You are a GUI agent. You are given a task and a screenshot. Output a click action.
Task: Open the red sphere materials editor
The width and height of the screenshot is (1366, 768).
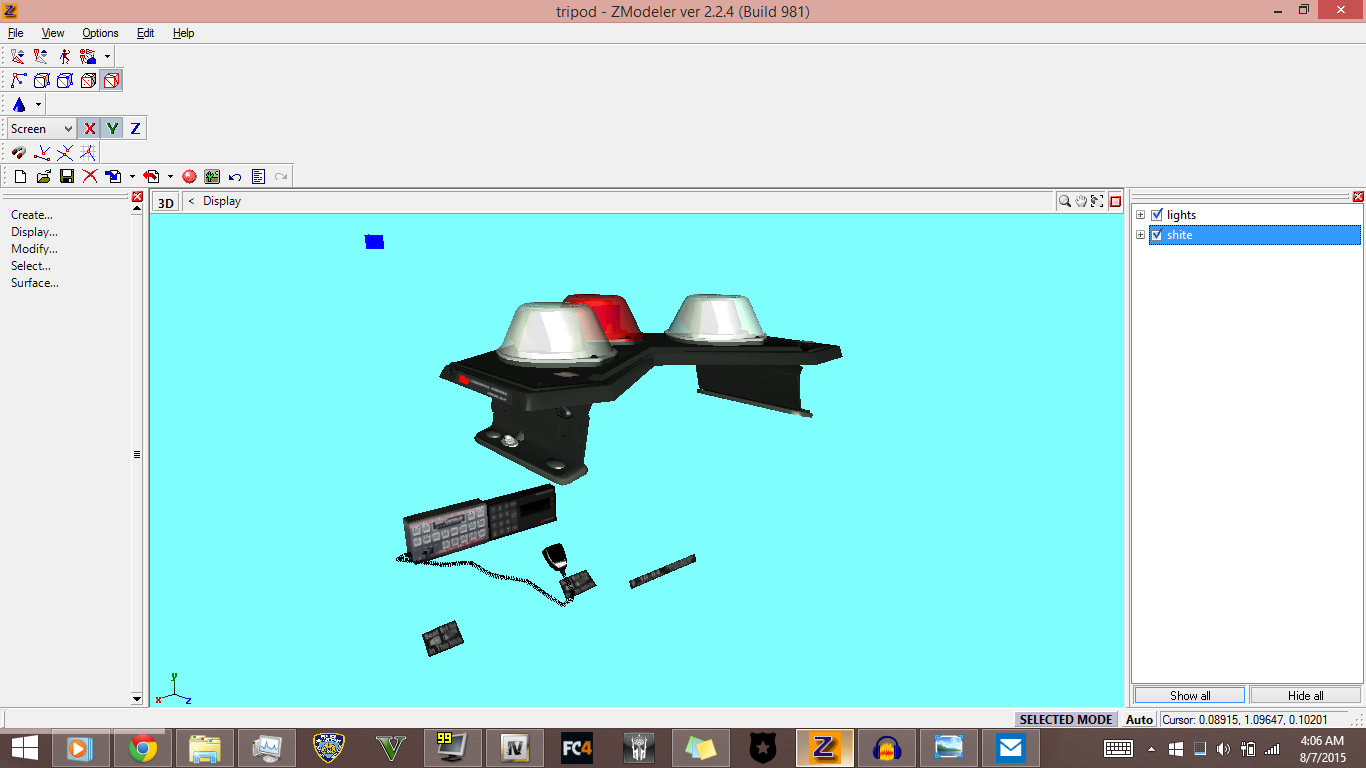point(189,177)
